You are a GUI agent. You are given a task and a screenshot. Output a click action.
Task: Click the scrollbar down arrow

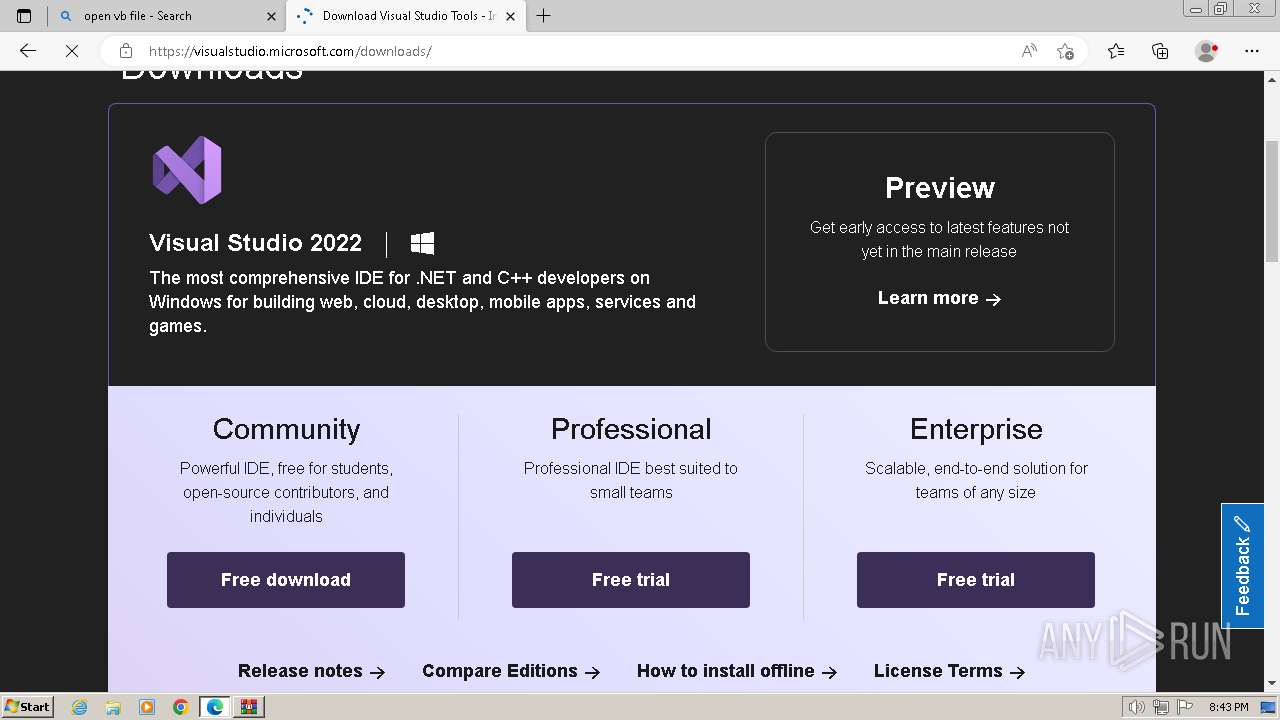tap(1272, 683)
